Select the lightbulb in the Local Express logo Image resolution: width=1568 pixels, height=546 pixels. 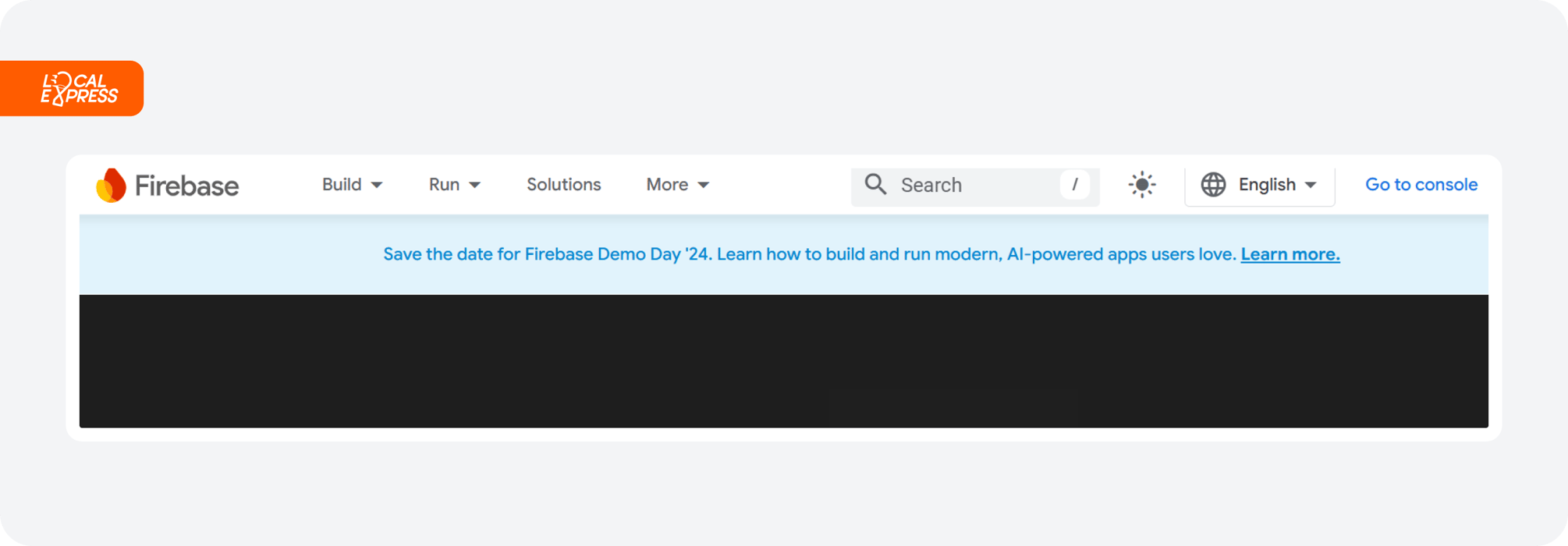click(x=62, y=80)
